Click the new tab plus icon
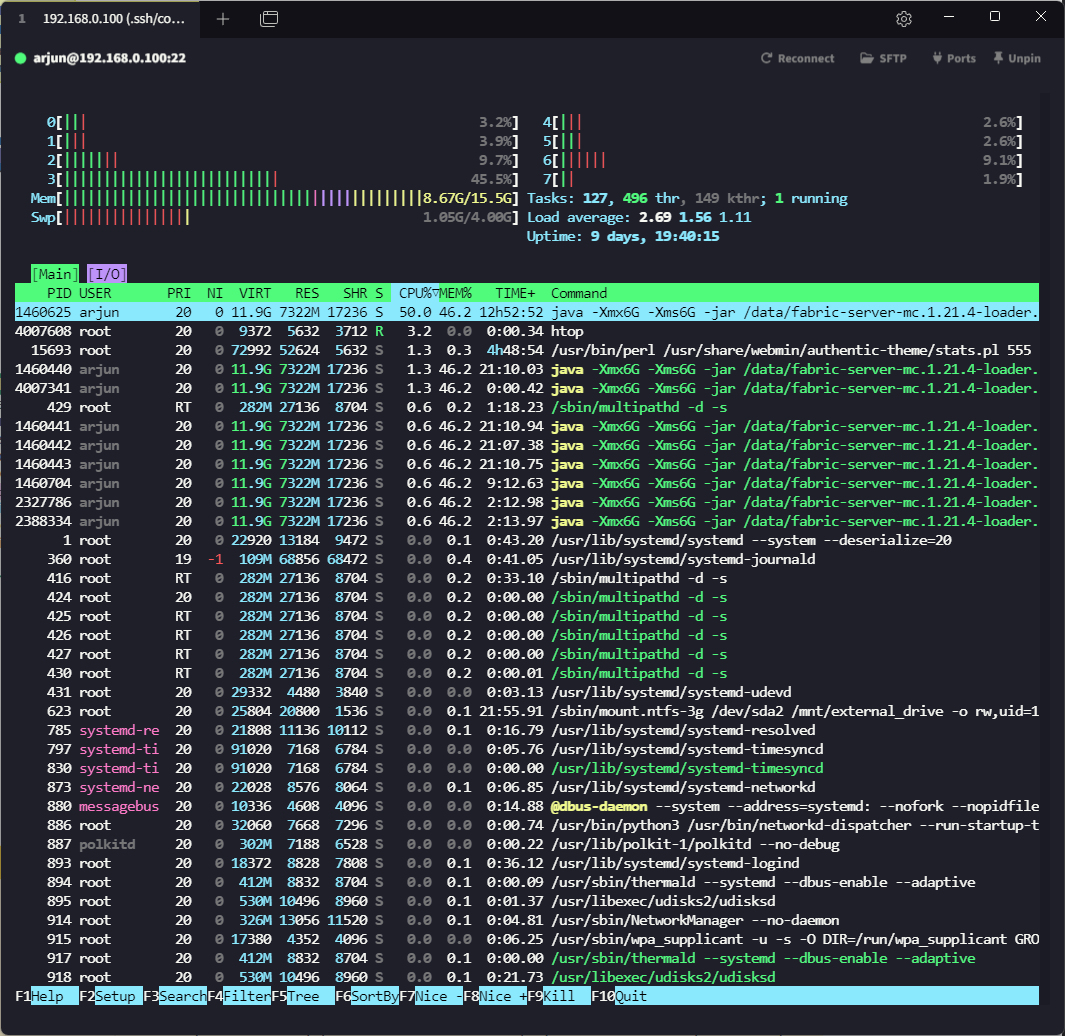The image size is (1065, 1036). coord(223,19)
